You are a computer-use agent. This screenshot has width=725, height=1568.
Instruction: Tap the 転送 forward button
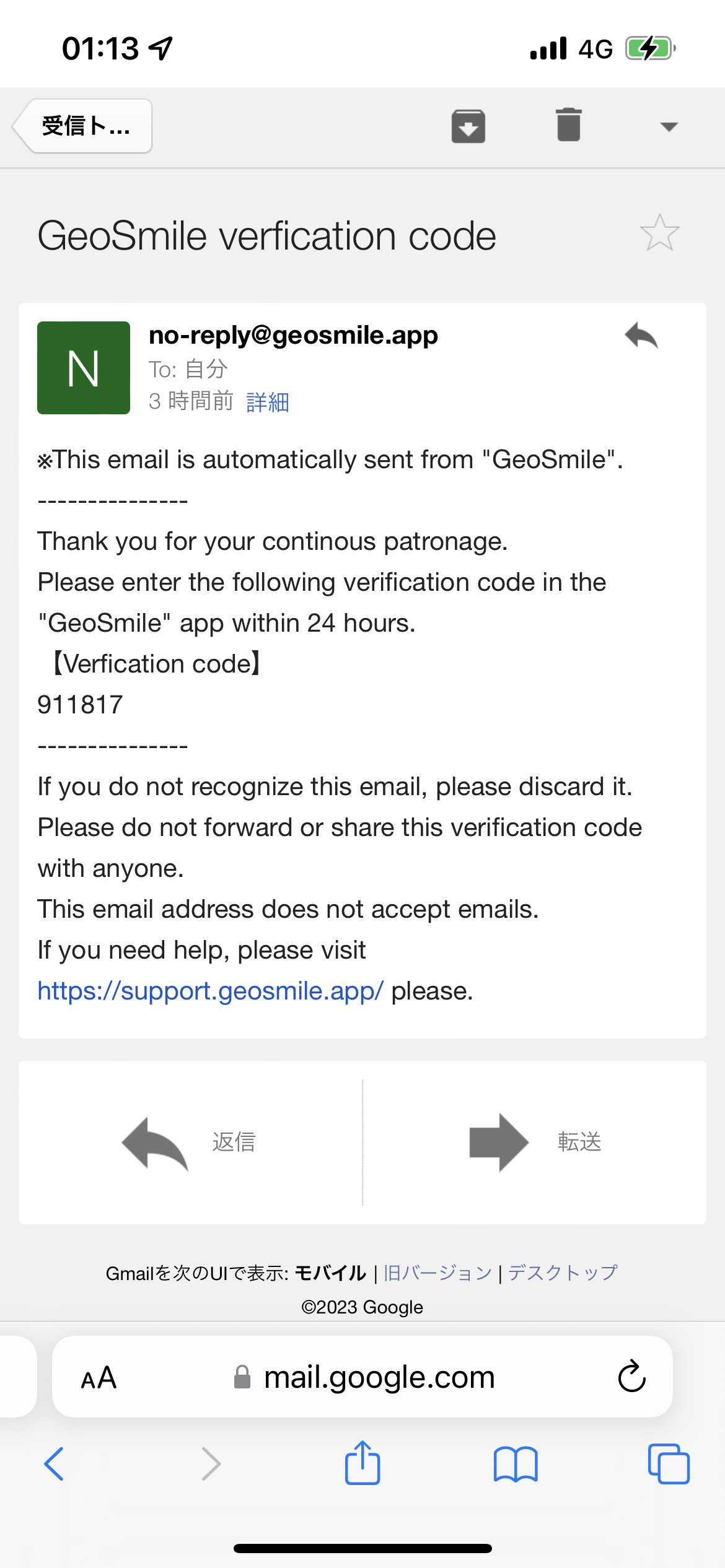click(x=535, y=1143)
